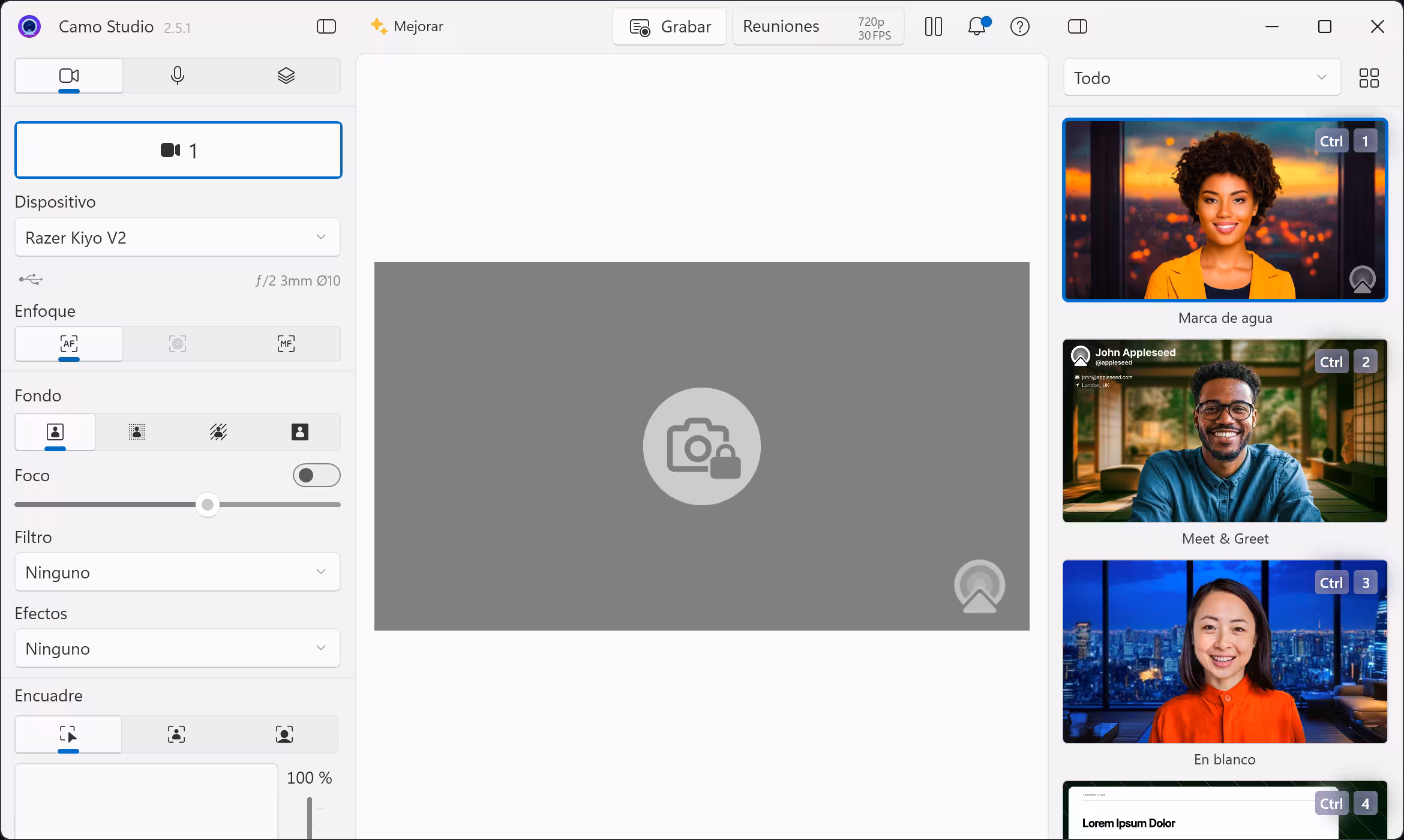Expand the Filtro dropdown
The height and width of the screenshot is (840, 1404).
point(178,572)
